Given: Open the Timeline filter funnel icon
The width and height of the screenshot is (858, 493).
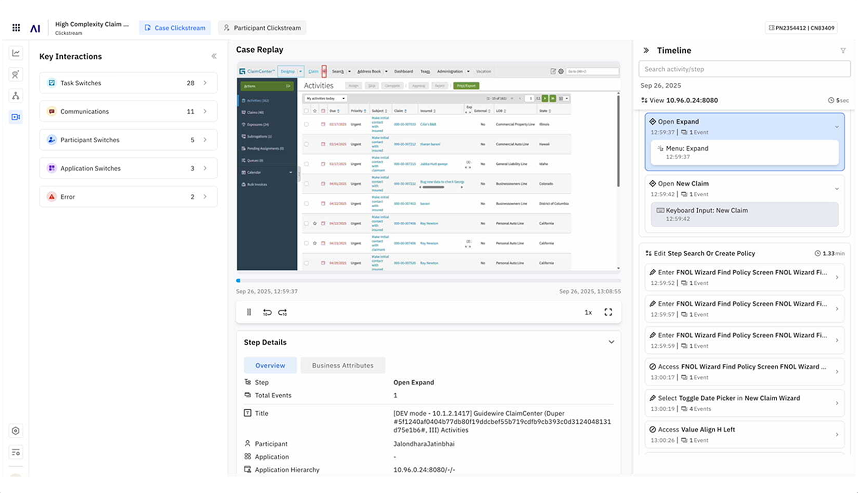Looking at the screenshot, I should (843, 50).
